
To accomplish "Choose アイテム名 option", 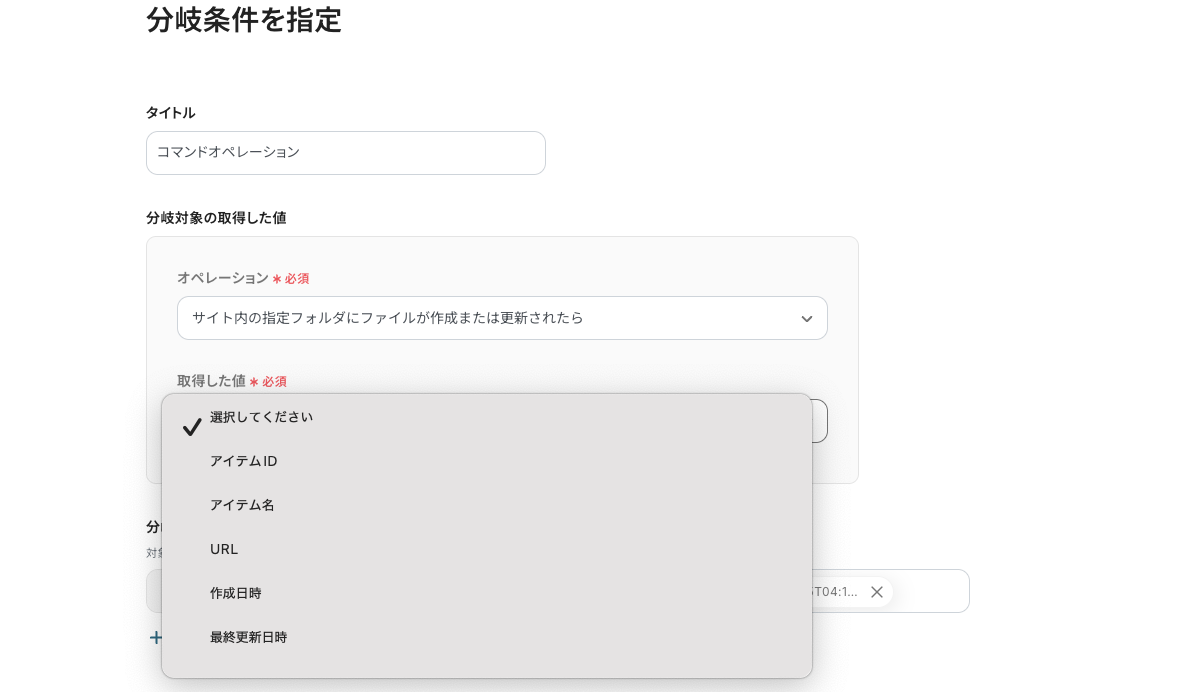I will pos(242,505).
